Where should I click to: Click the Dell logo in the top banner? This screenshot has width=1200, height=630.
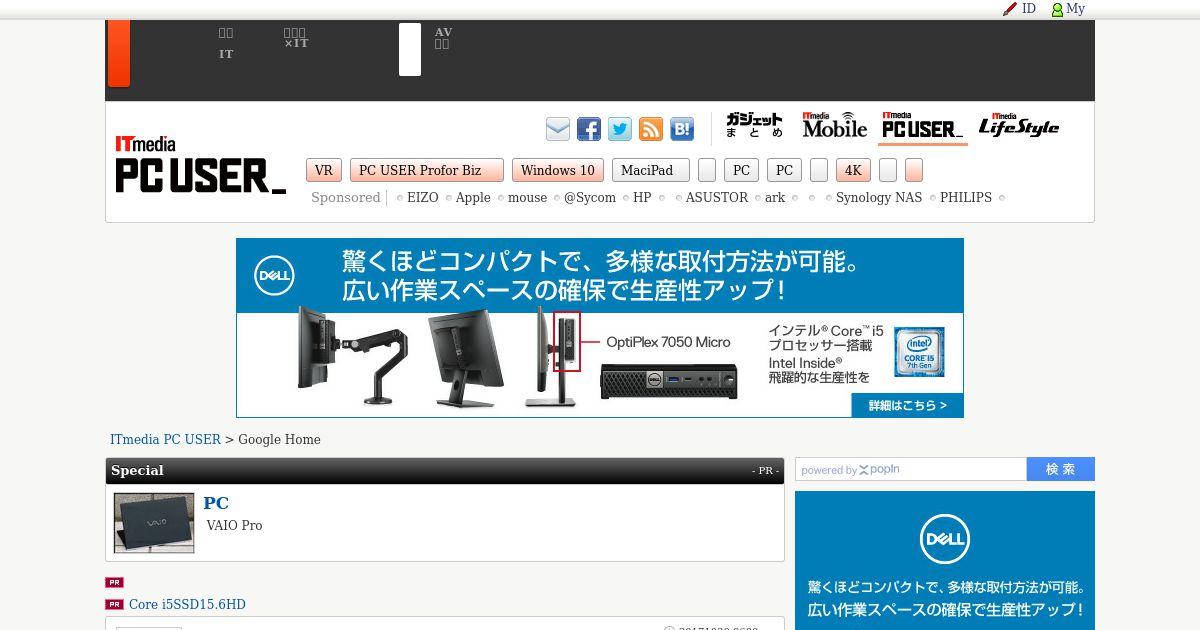[274, 275]
